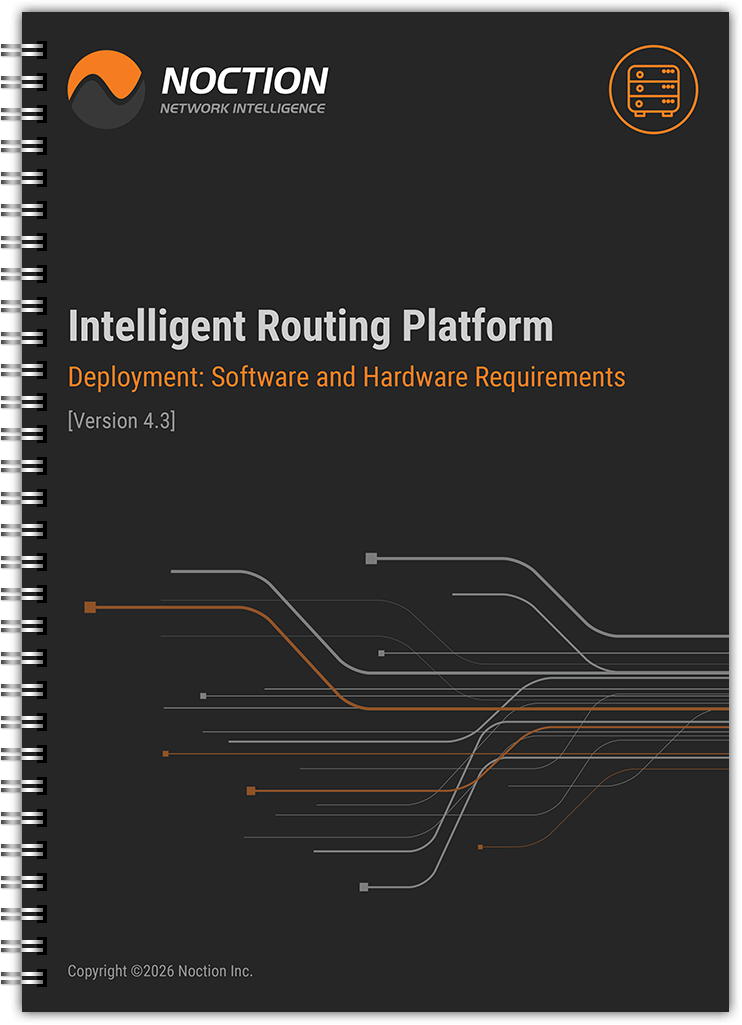
Task: Click the bottommost gray square node
Action: pos(364,887)
